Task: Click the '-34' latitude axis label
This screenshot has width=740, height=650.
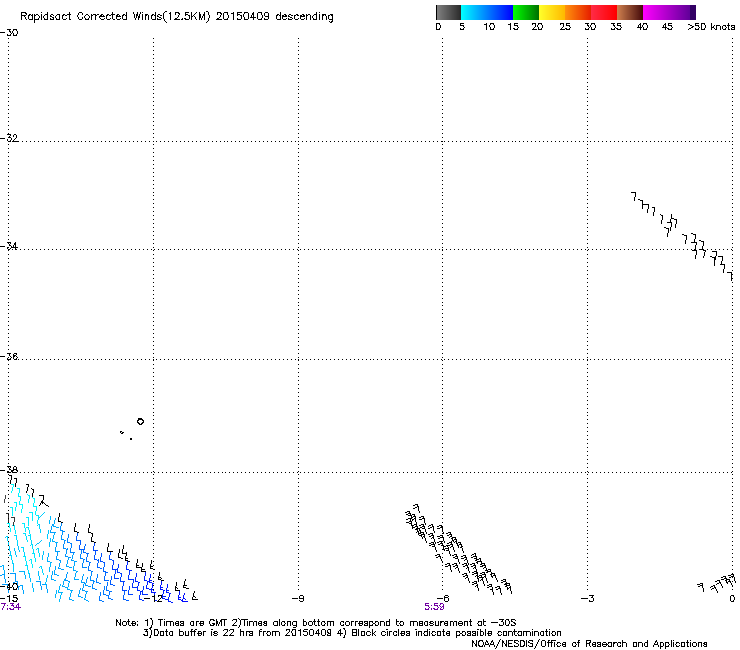Action: pyautogui.click(x=9, y=246)
